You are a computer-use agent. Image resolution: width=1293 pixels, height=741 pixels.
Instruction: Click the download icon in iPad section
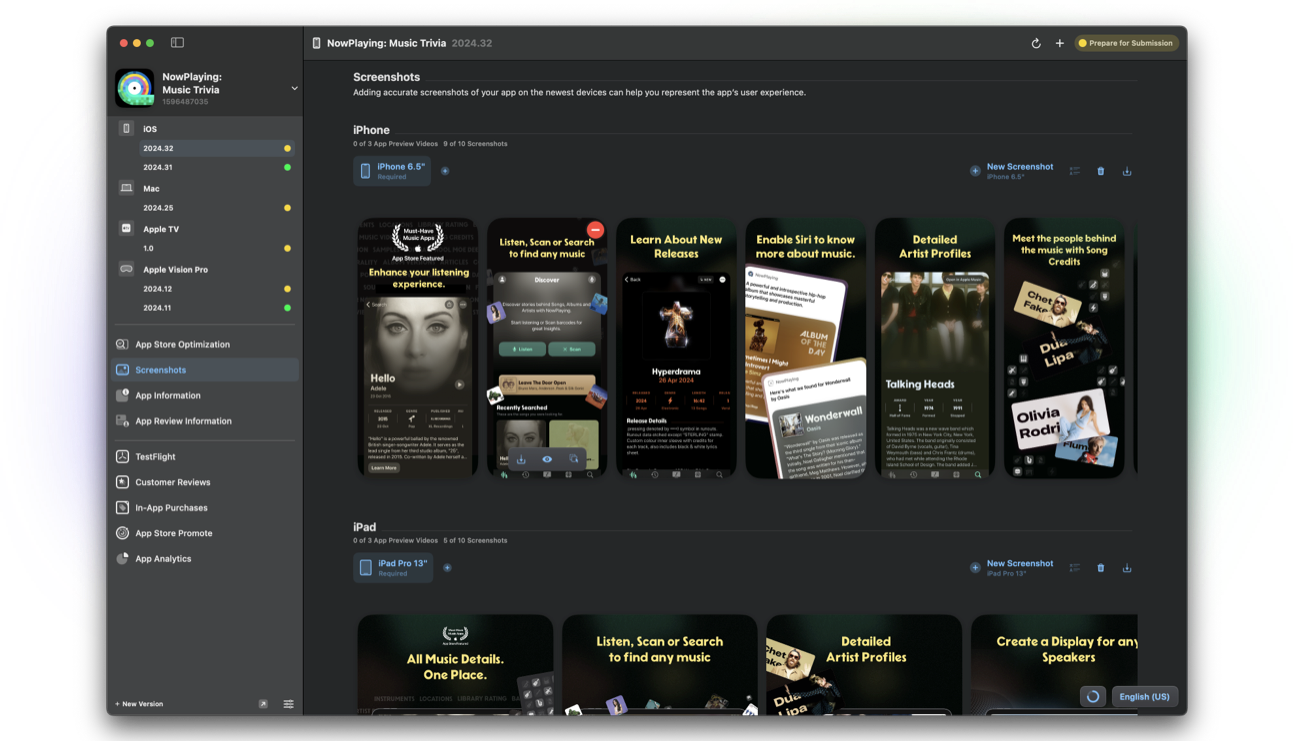1127,568
